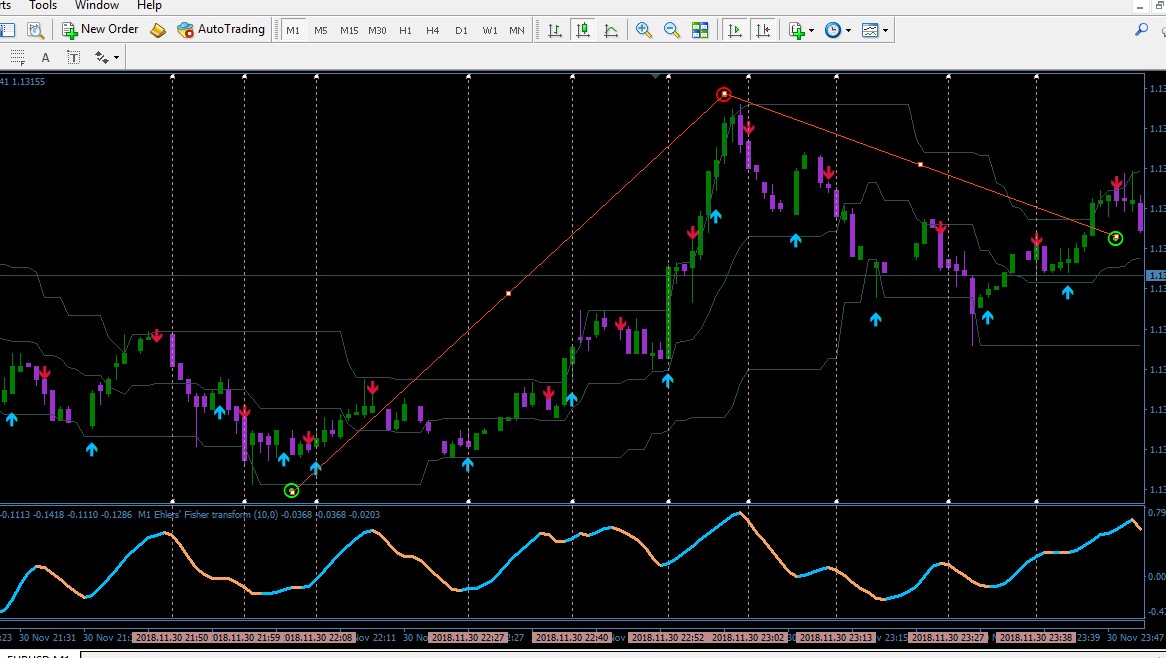1166x658 pixels.
Task: Open the indicators list dropdown
Action: click(802, 30)
